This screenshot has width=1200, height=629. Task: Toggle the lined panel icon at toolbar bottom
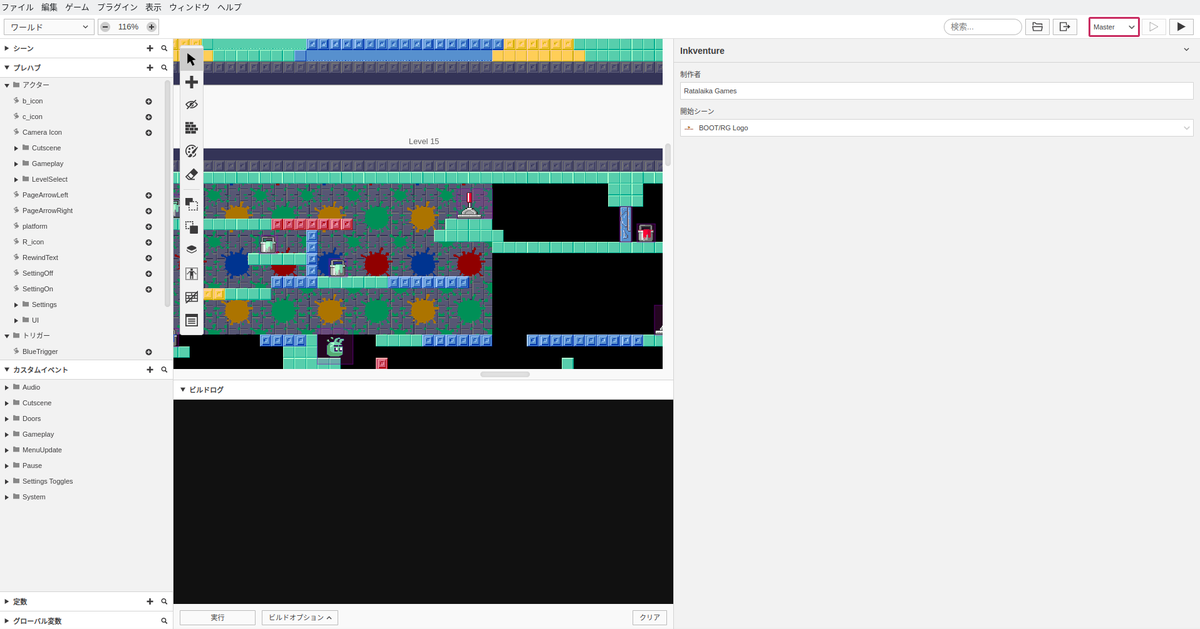[191, 321]
